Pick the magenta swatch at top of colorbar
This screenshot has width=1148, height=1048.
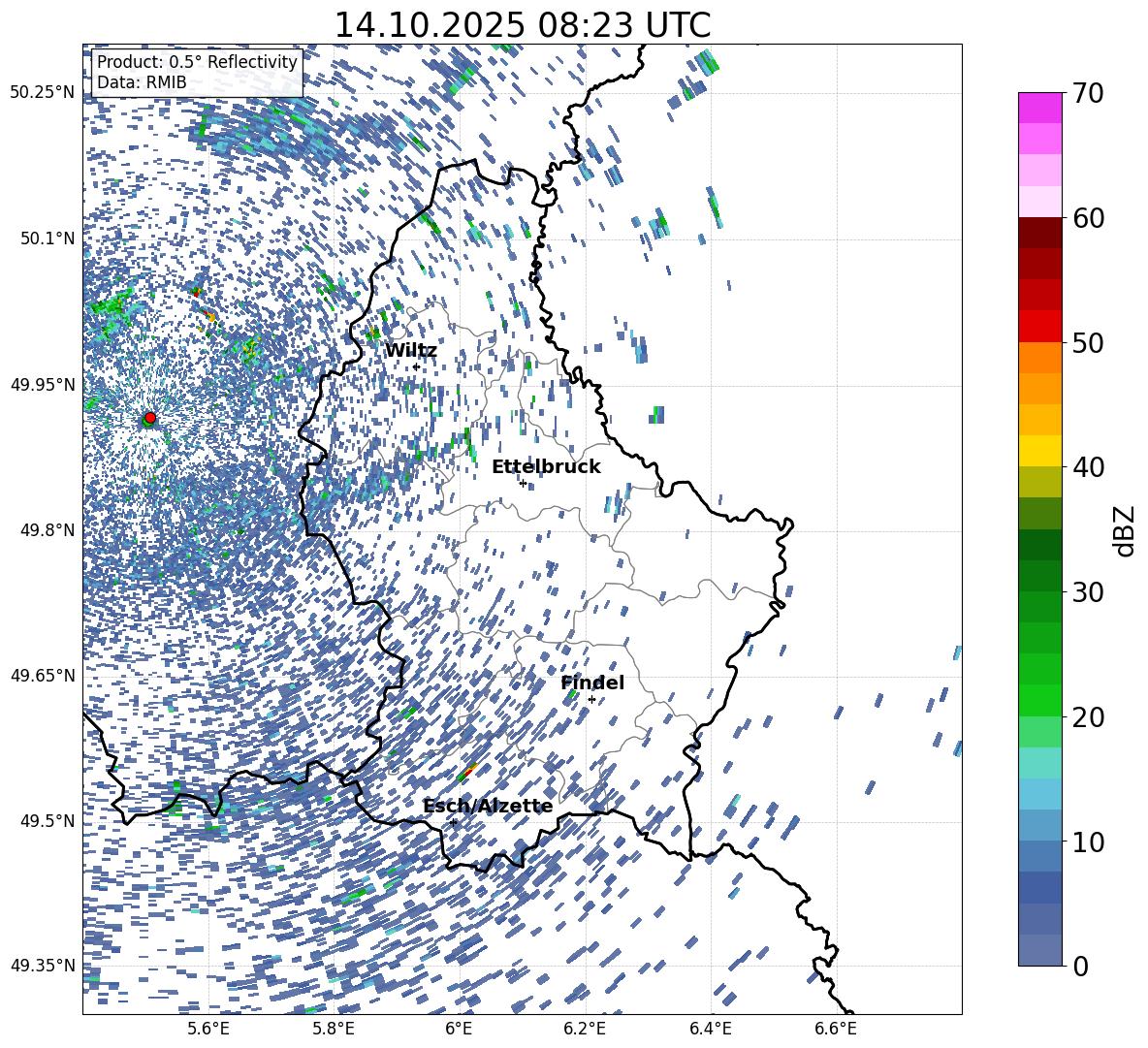(x=1040, y=108)
